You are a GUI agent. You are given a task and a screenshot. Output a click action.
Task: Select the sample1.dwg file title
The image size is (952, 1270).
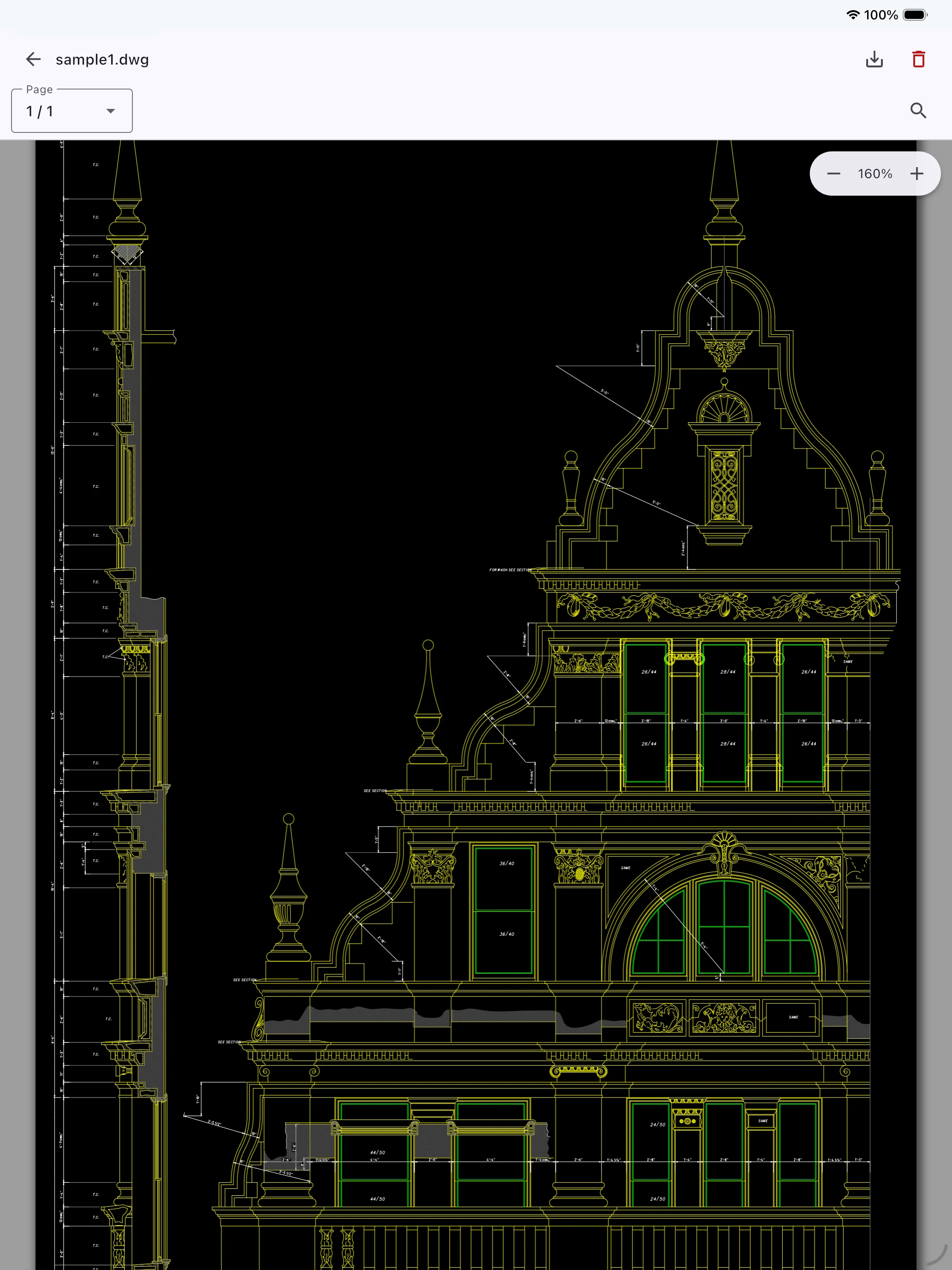point(102,60)
